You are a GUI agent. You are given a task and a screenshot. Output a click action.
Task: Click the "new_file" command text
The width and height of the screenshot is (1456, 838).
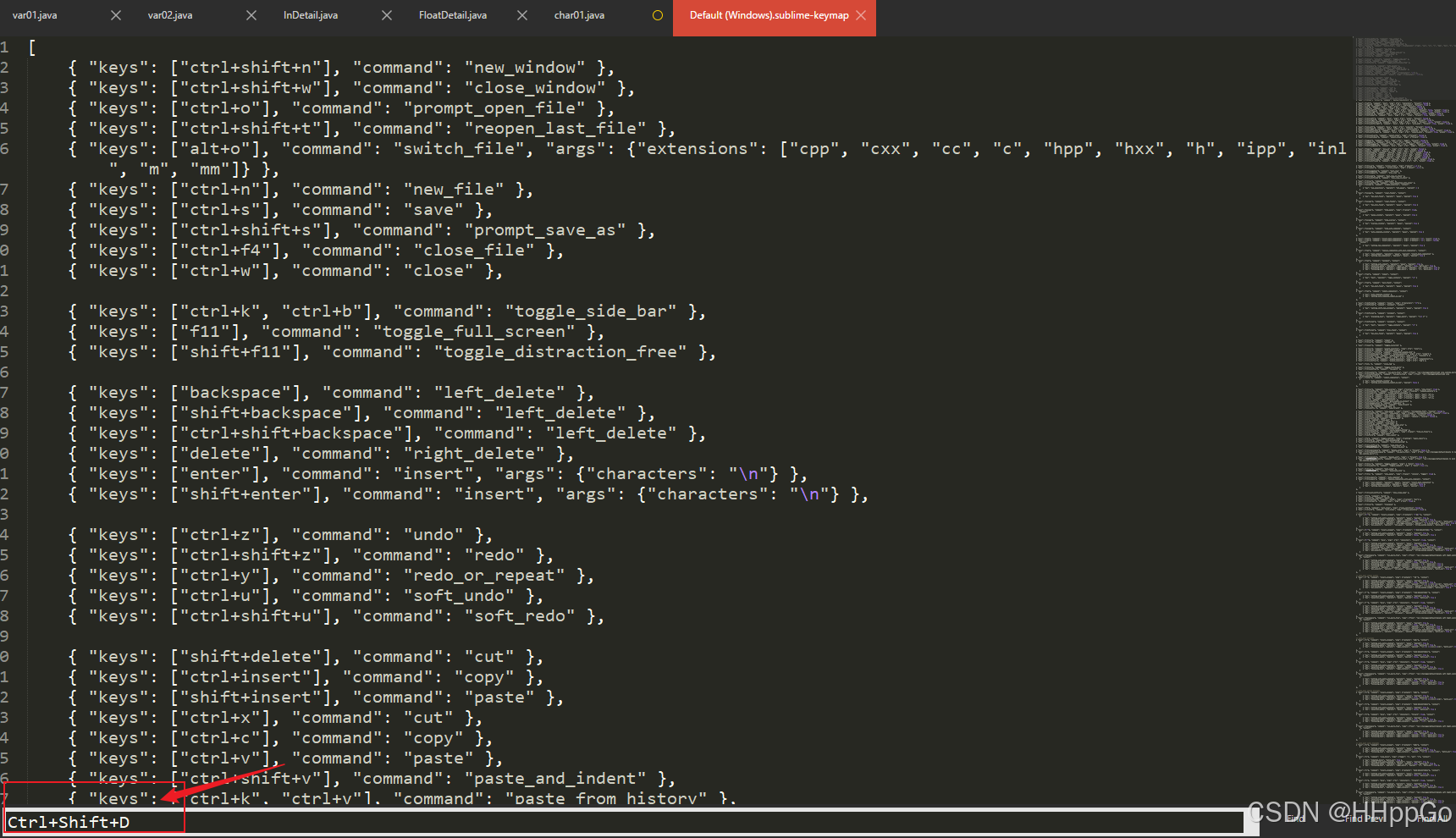click(x=454, y=190)
